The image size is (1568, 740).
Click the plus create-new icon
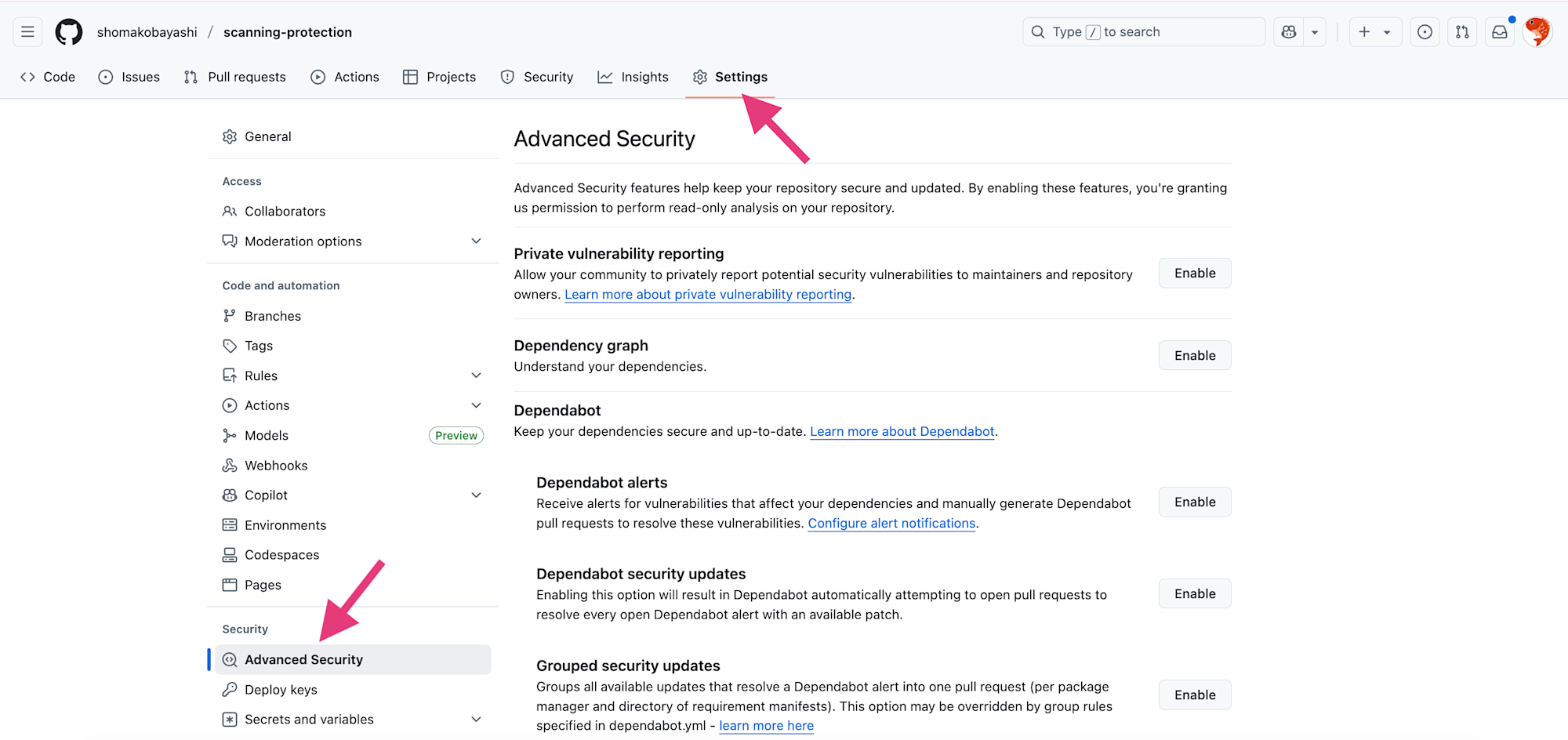pyautogui.click(x=1364, y=32)
